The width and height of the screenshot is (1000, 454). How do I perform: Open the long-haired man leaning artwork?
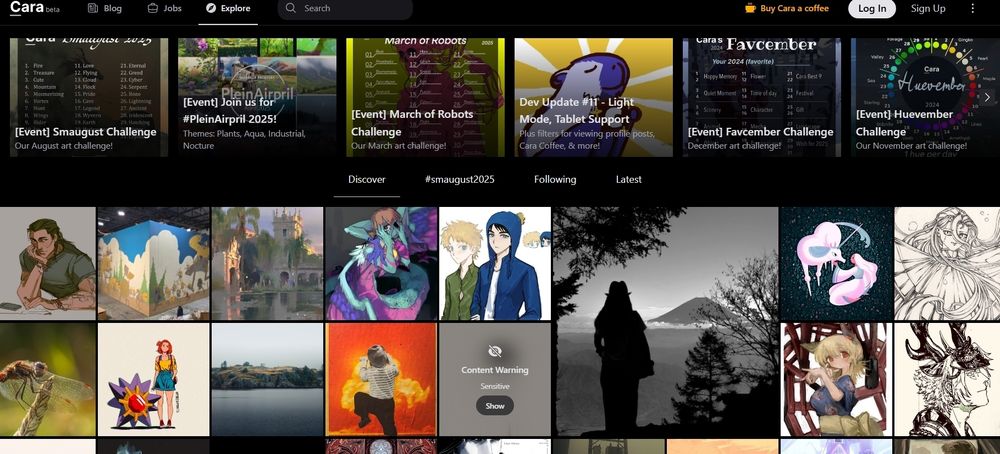point(48,263)
